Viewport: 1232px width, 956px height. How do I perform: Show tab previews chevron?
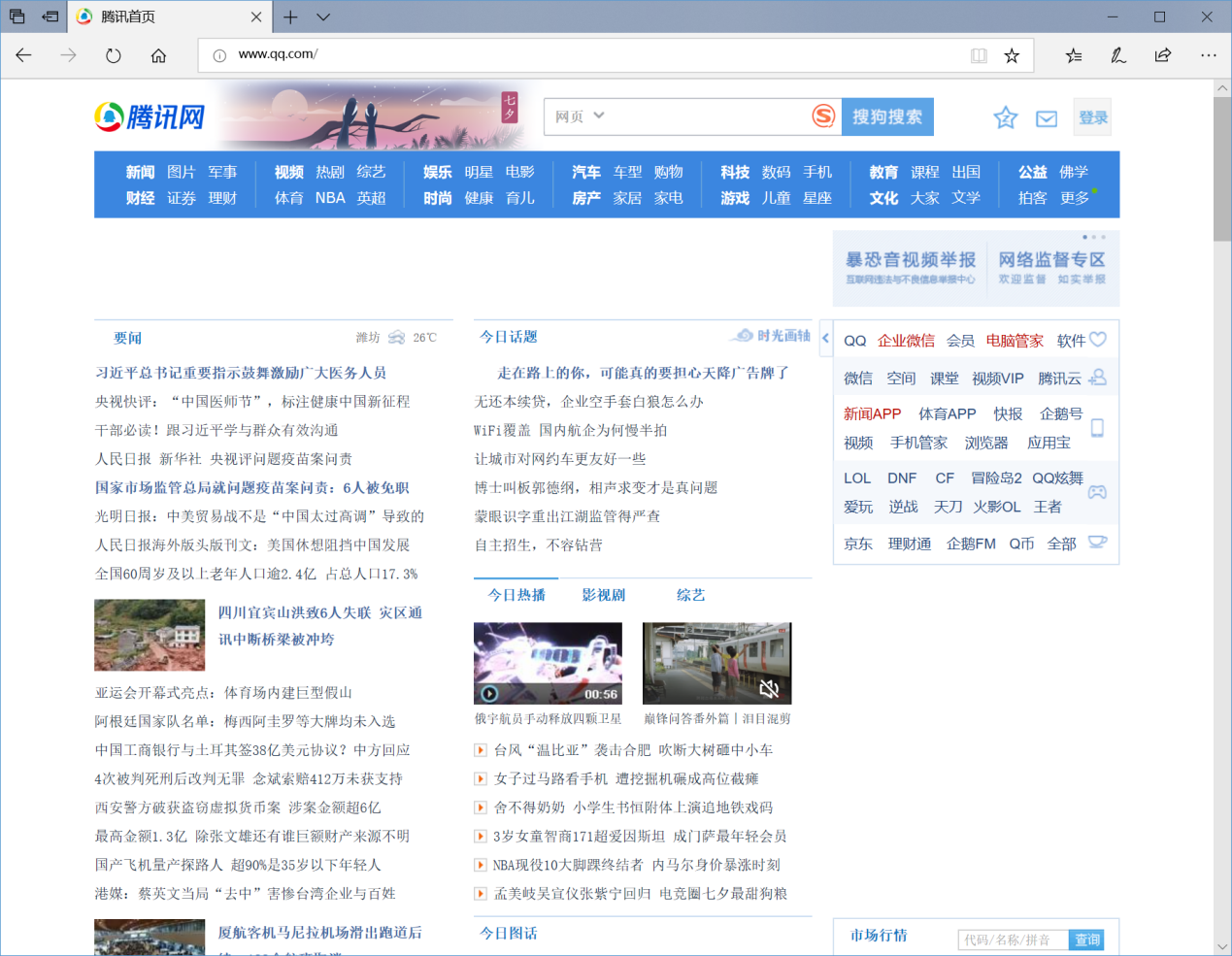click(x=323, y=16)
